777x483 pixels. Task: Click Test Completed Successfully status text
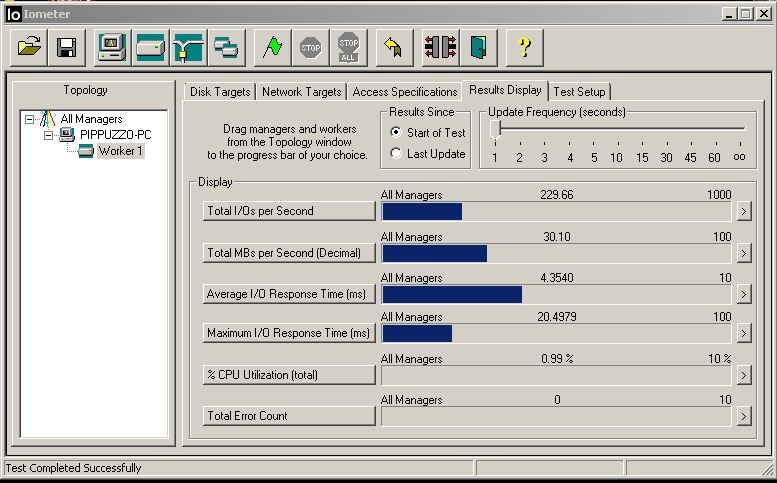[73, 468]
